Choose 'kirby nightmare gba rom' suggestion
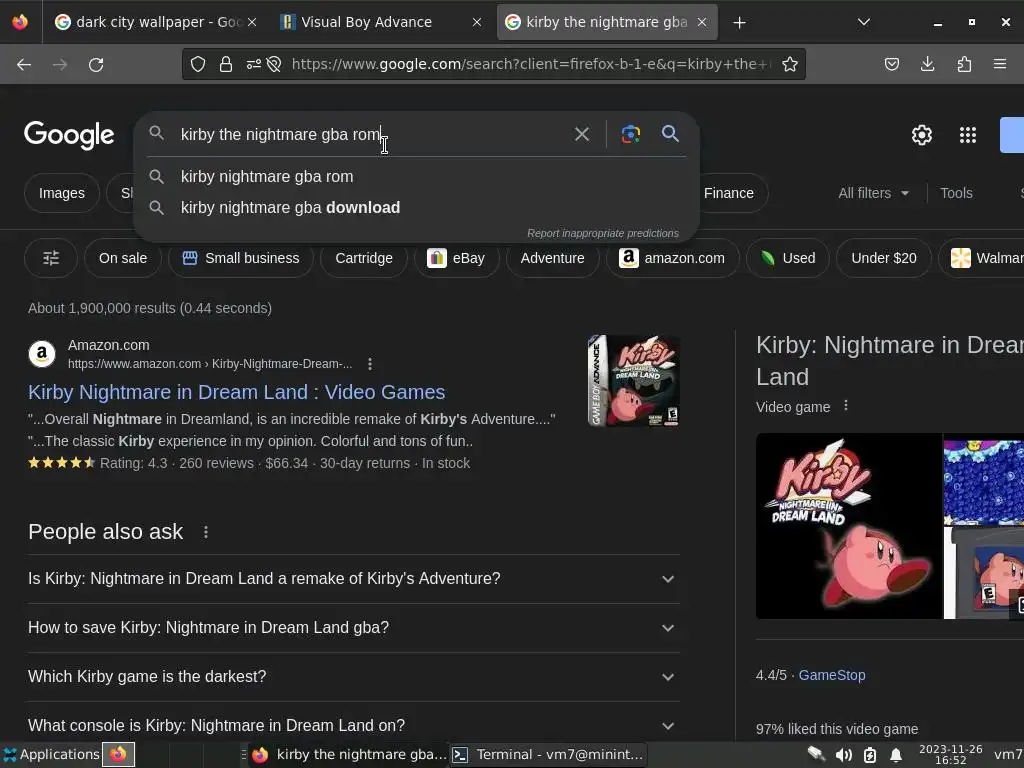This screenshot has width=1024, height=768. coord(417,176)
